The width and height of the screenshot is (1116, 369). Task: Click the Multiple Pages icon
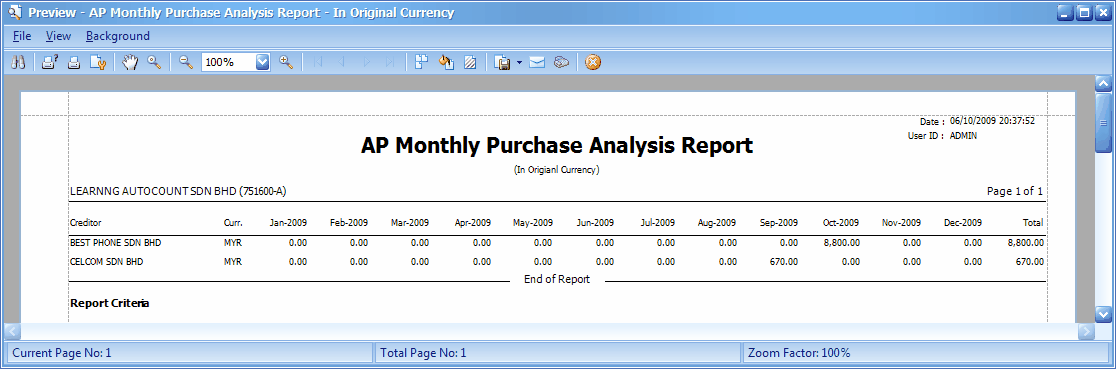[421, 63]
